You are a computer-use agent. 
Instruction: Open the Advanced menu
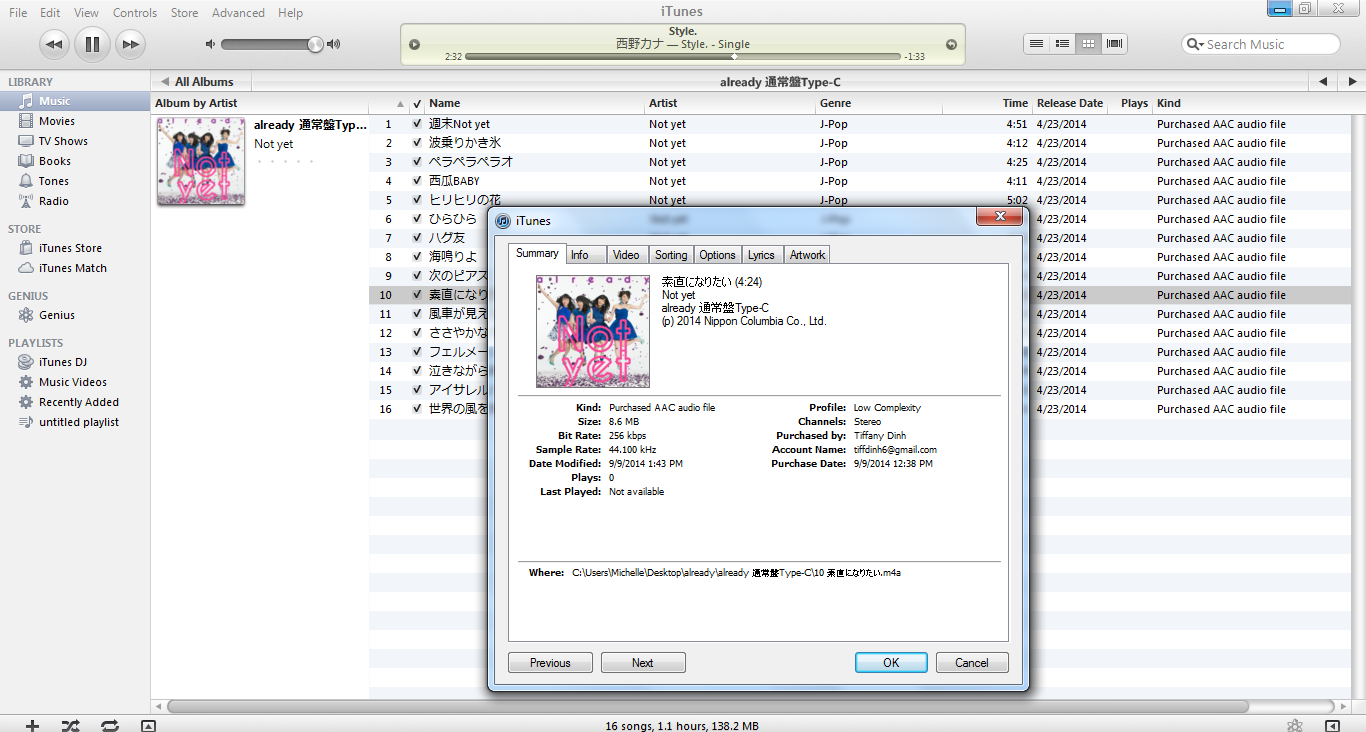pos(238,13)
